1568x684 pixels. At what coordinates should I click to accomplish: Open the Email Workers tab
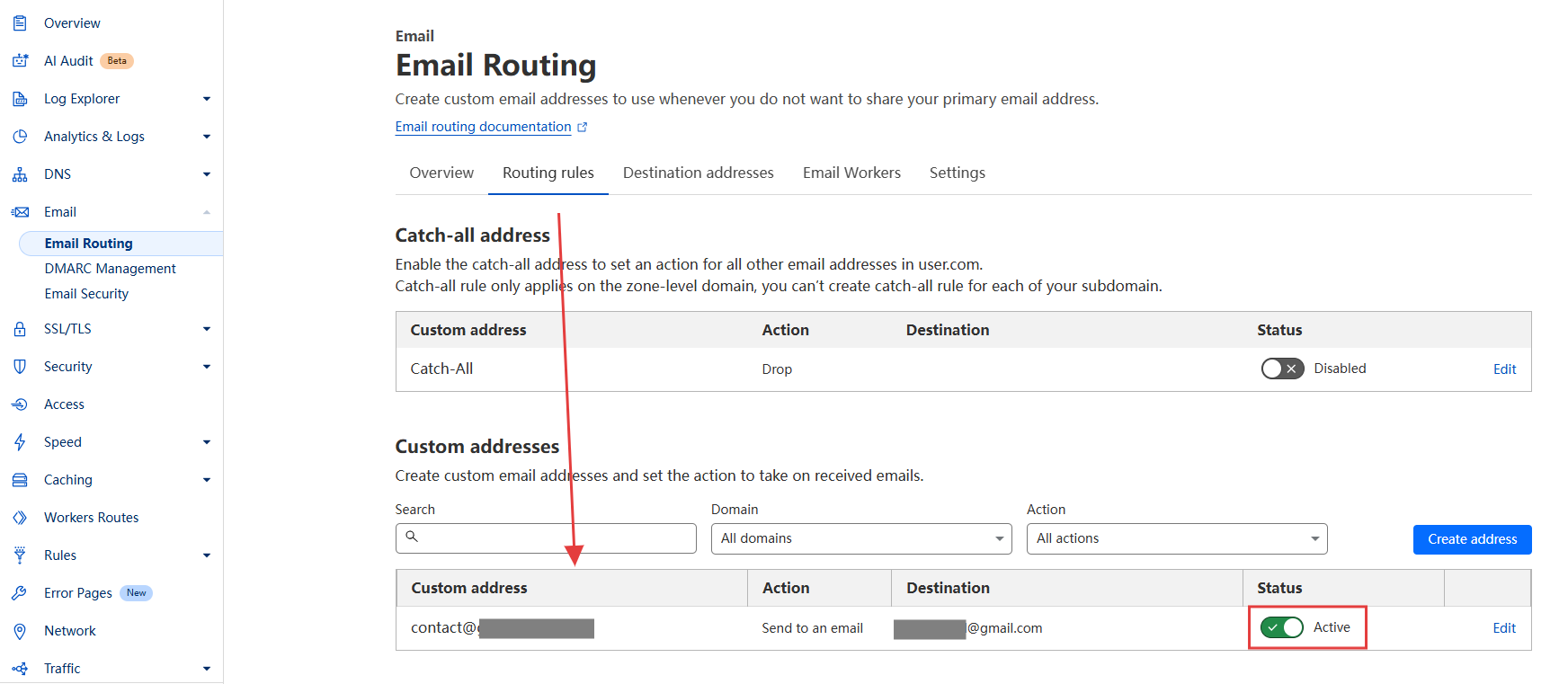[x=851, y=173]
